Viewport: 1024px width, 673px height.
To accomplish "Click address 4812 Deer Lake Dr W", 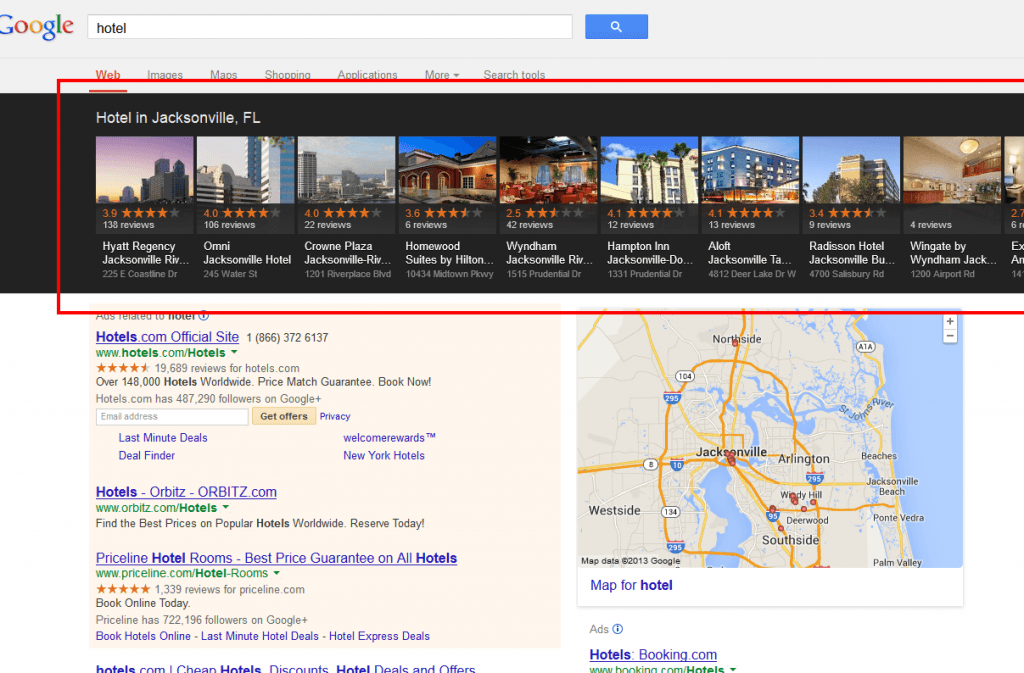I will click(752, 274).
